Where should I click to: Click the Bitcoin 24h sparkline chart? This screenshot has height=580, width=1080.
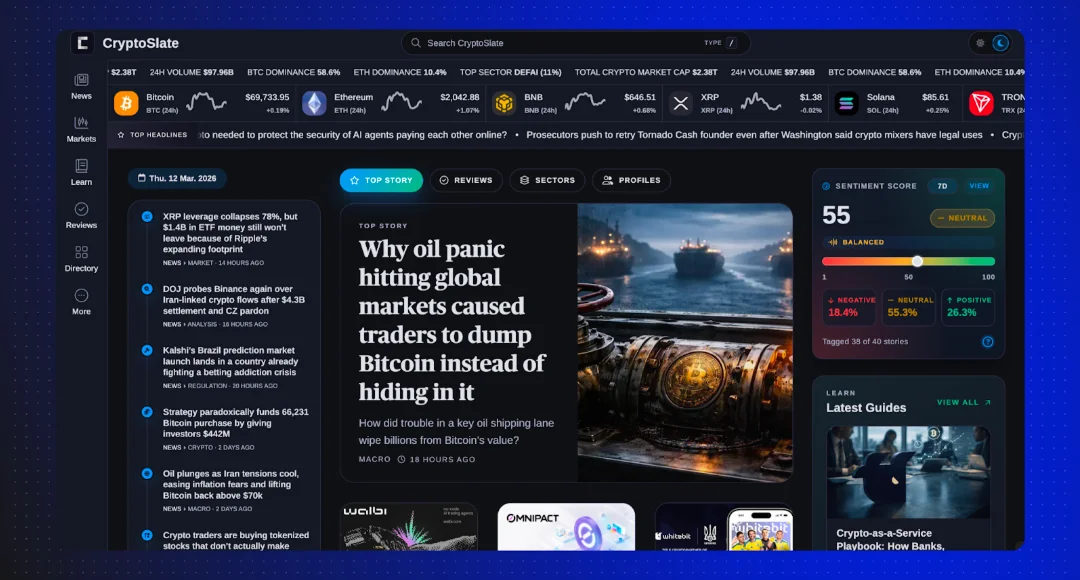[x=206, y=102]
